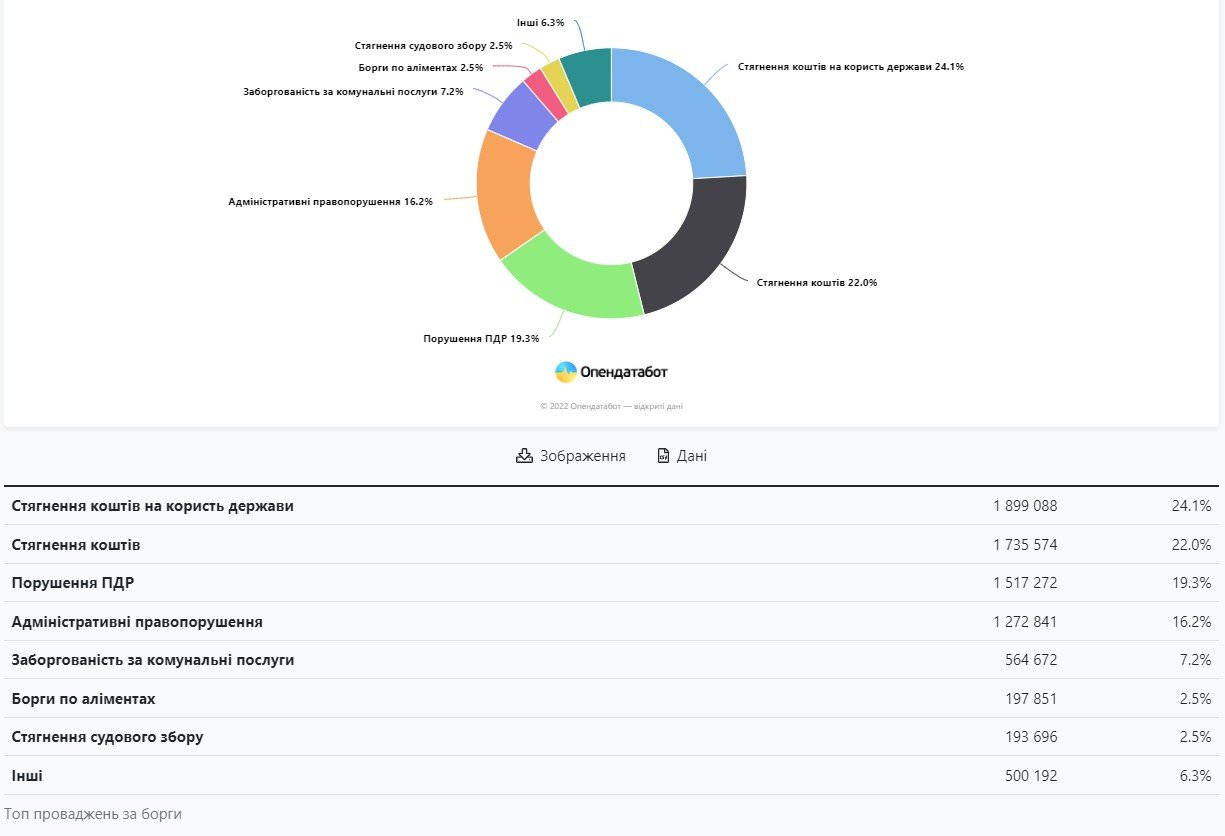Select value 564 672 in table
The image size is (1225, 836).
1030,660
